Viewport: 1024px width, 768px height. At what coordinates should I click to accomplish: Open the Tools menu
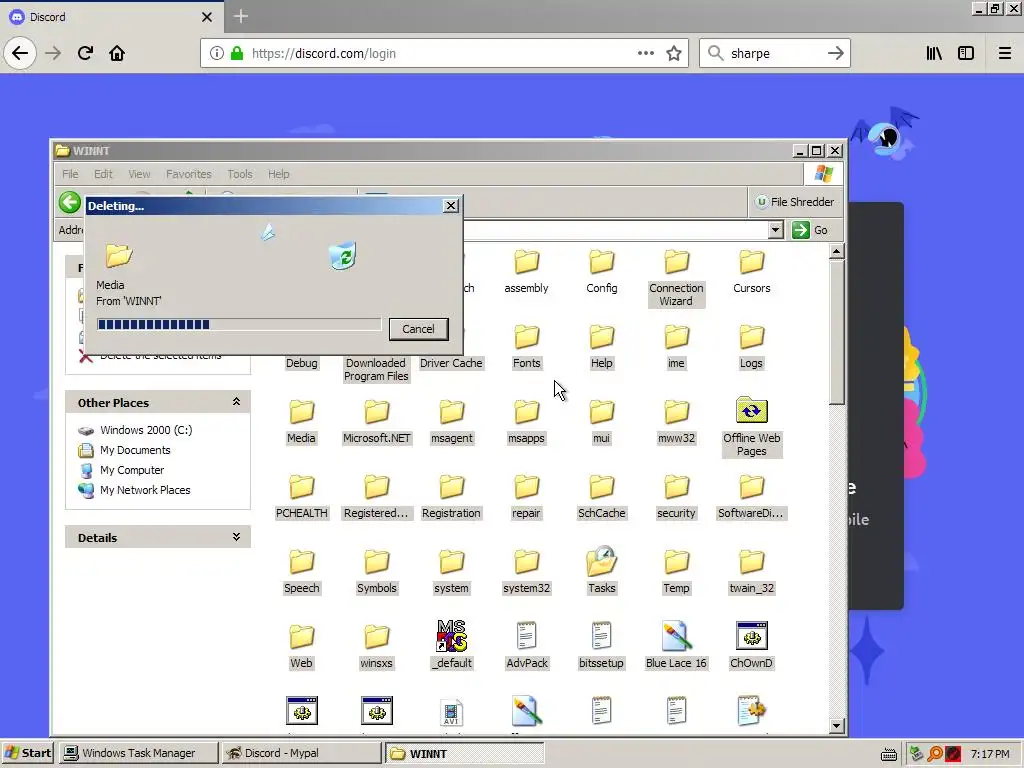click(240, 174)
